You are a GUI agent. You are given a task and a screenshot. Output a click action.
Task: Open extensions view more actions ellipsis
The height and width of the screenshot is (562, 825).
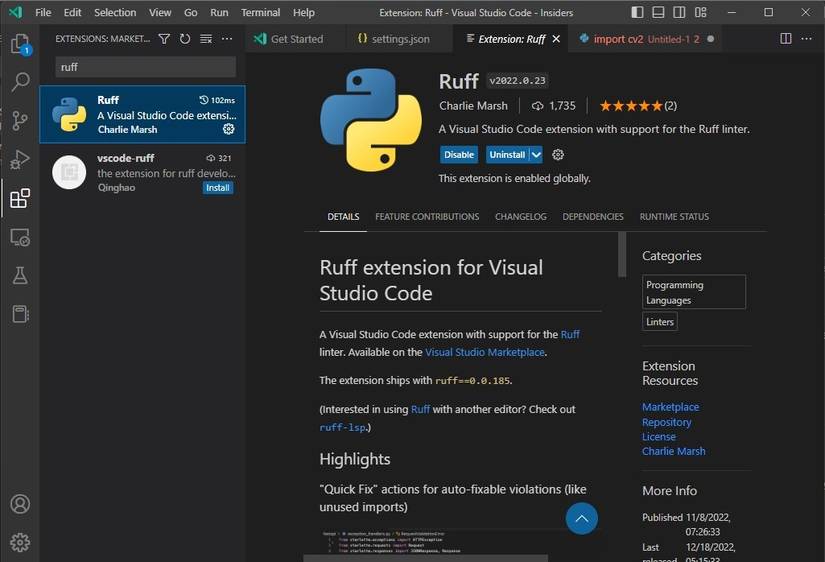point(227,39)
